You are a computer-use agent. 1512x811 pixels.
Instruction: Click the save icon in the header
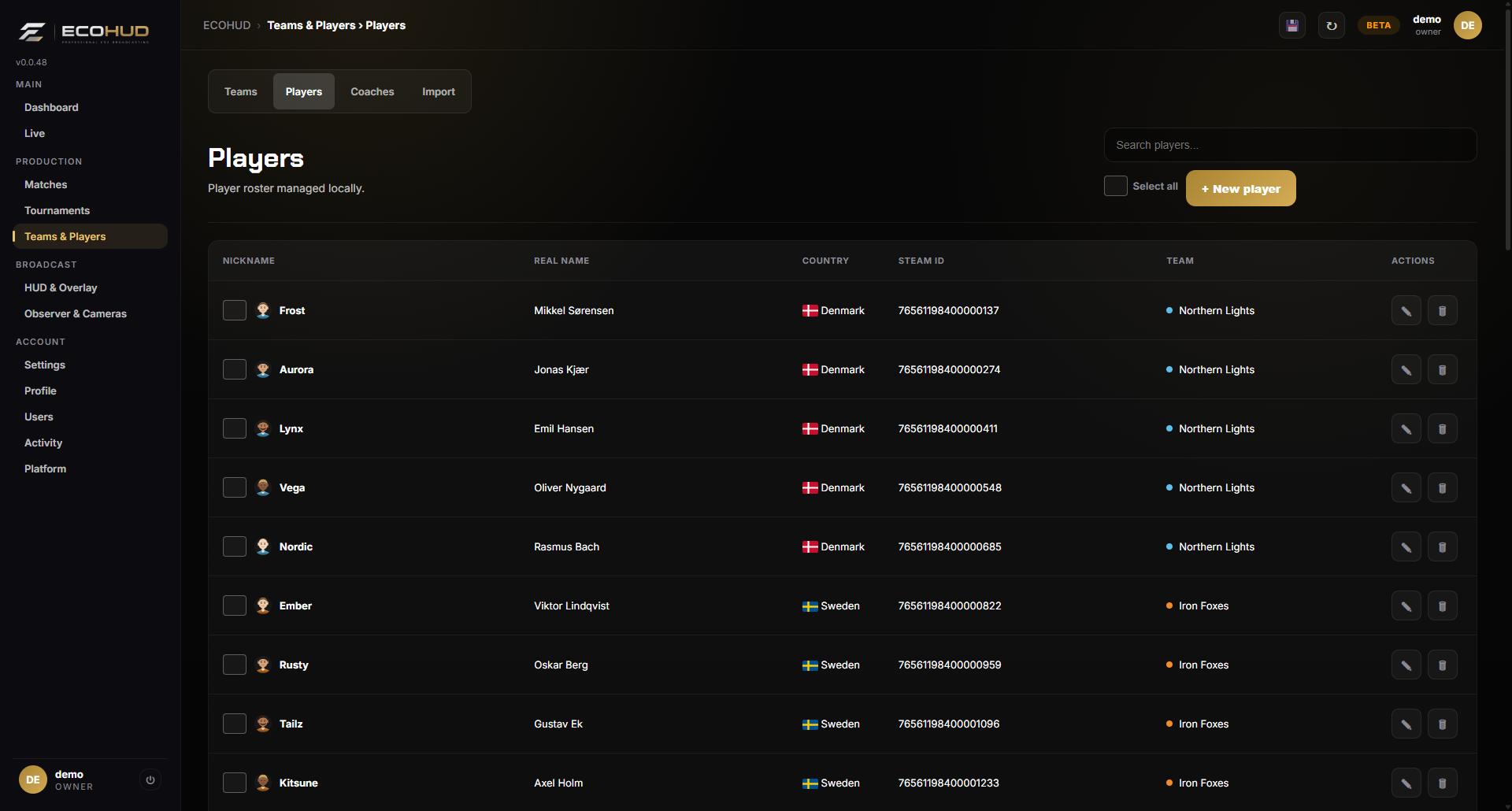1292,25
